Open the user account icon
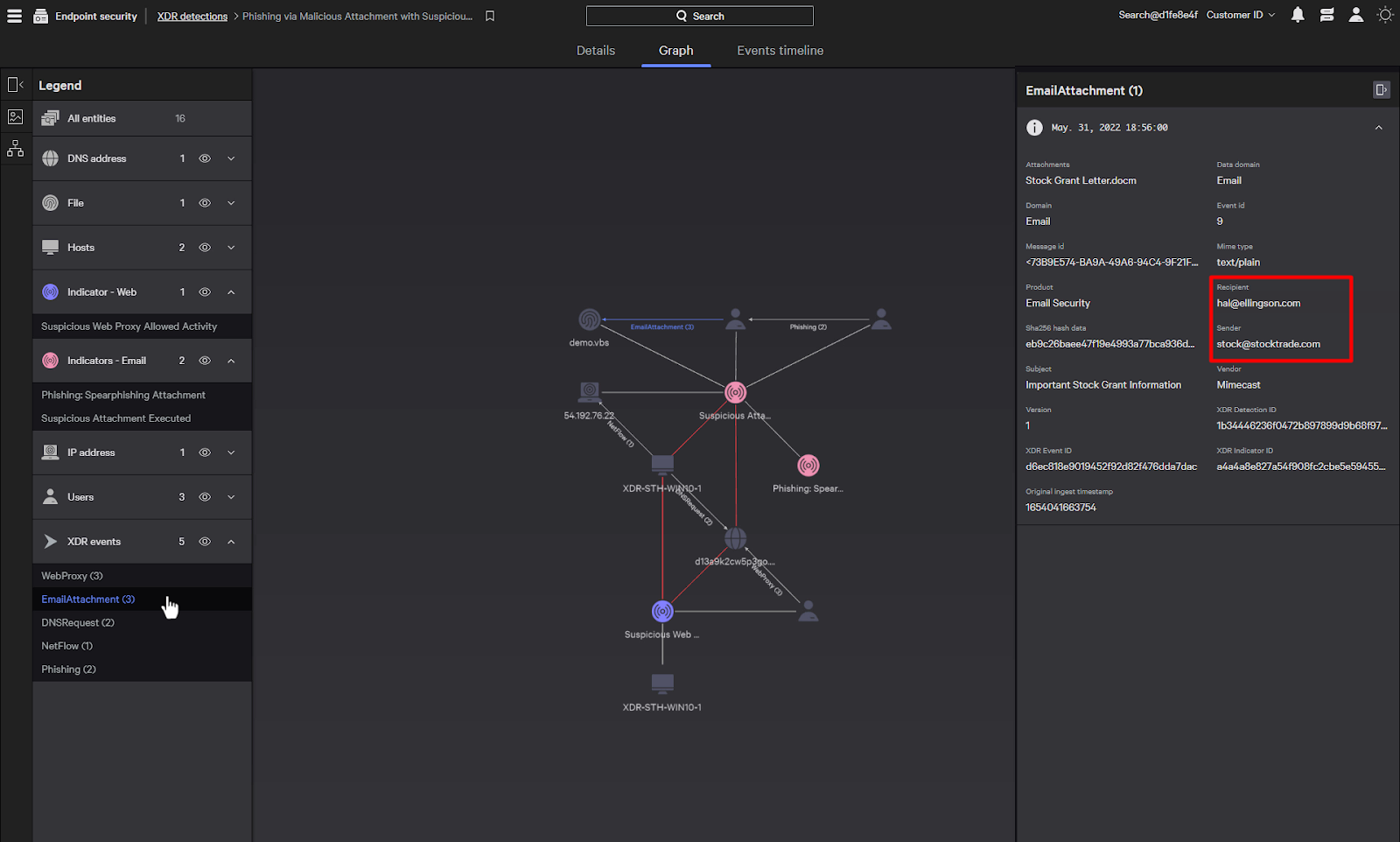This screenshot has width=1400, height=842. (1356, 15)
